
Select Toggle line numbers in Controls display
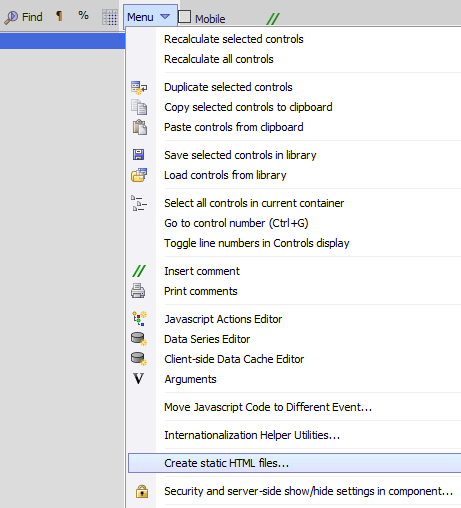point(257,243)
